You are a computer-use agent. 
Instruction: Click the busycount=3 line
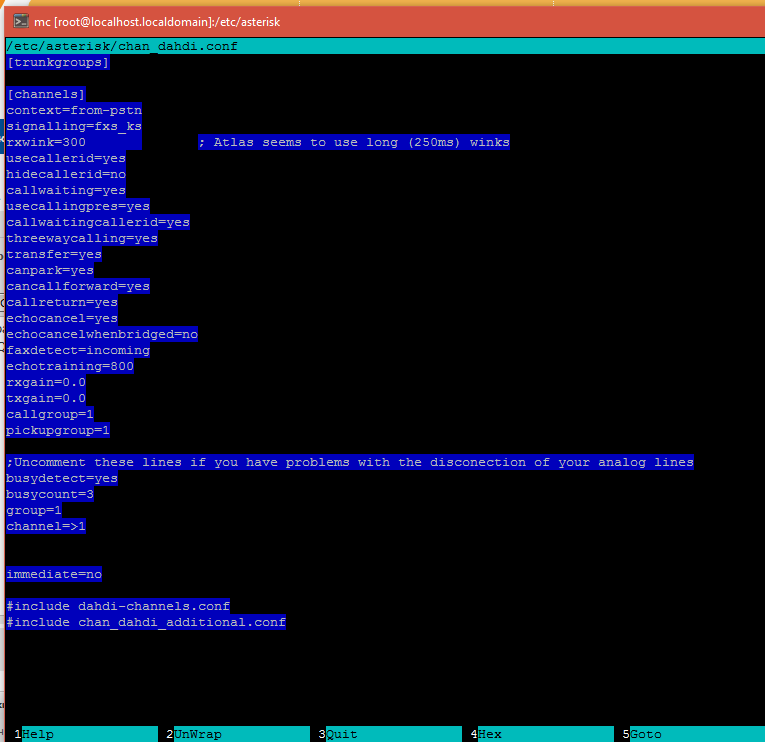coord(50,495)
